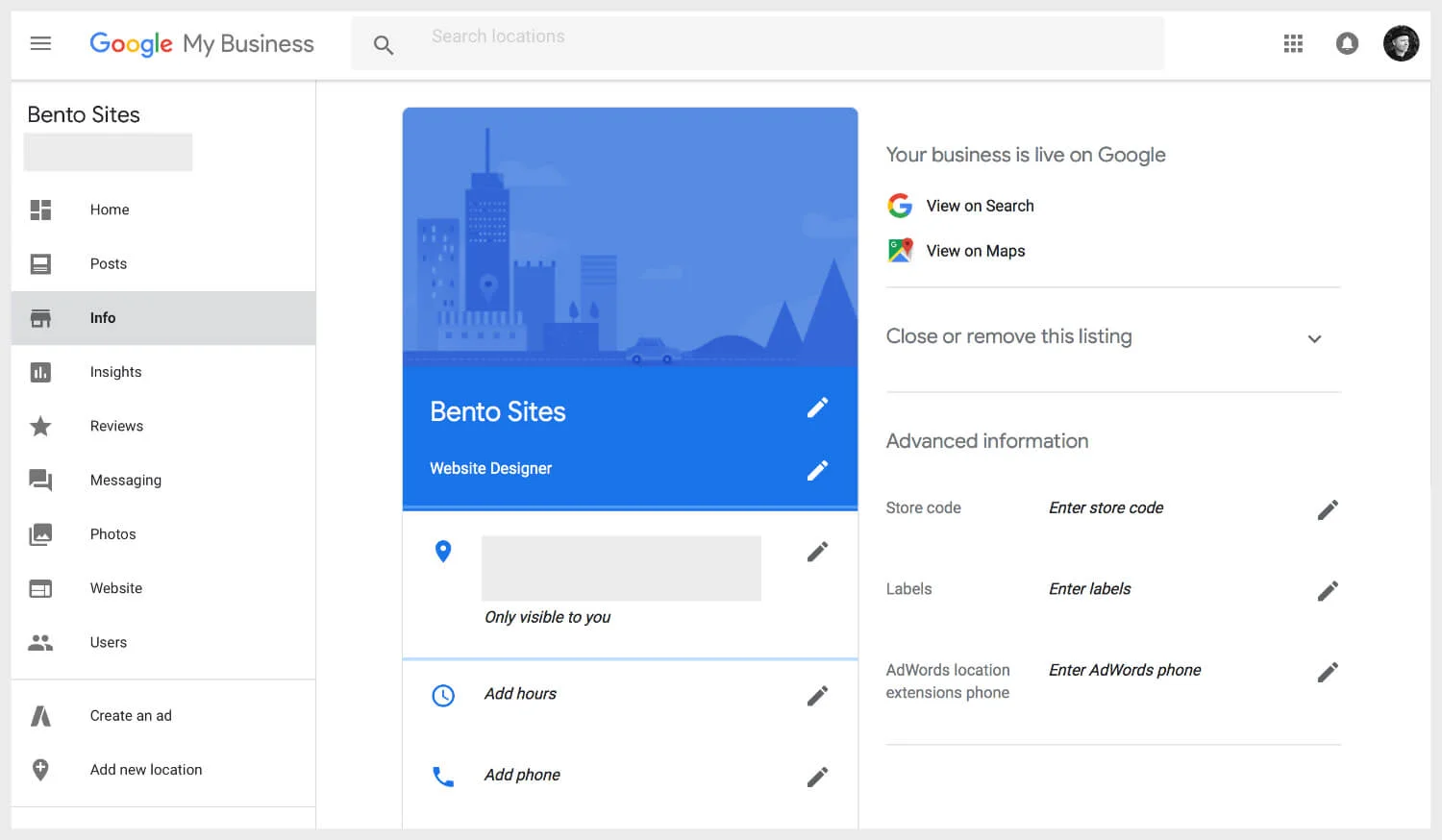Image resolution: width=1442 pixels, height=840 pixels.
Task: Click the add-location pin icon
Action: point(40,770)
